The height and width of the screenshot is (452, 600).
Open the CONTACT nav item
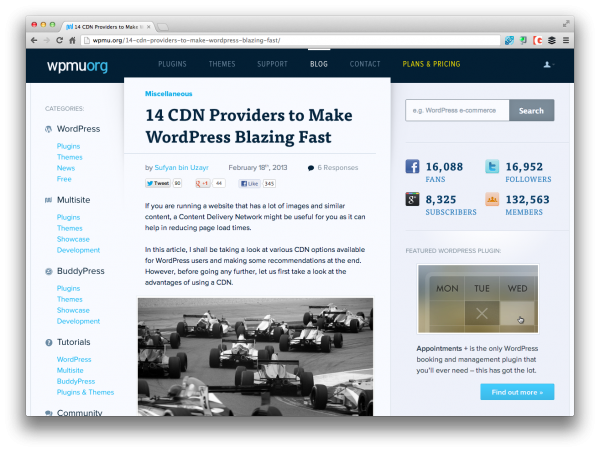pos(365,64)
